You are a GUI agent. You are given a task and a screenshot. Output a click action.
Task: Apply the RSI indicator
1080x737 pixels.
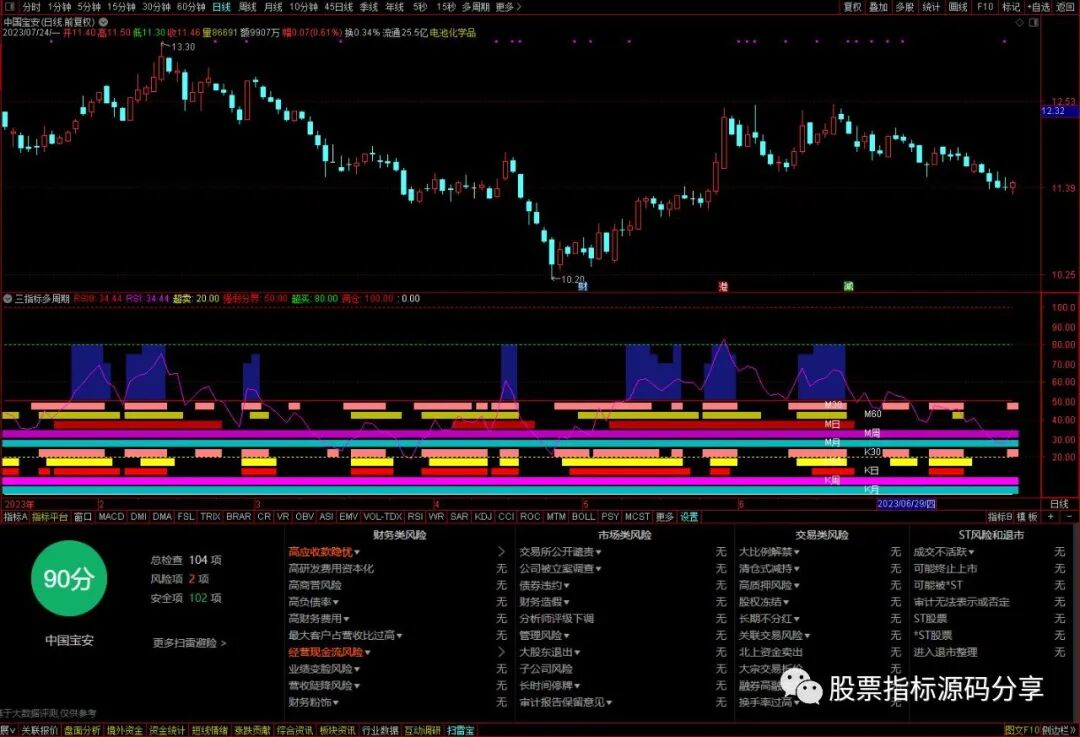(415, 517)
